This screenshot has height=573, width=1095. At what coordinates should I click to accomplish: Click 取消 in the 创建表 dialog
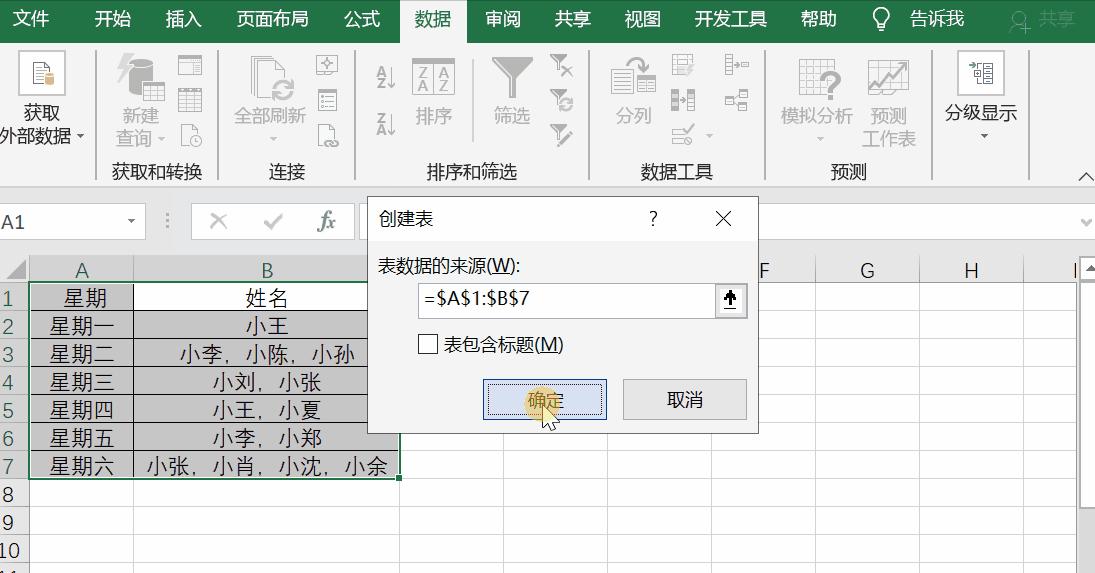pyautogui.click(x=684, y=400)
